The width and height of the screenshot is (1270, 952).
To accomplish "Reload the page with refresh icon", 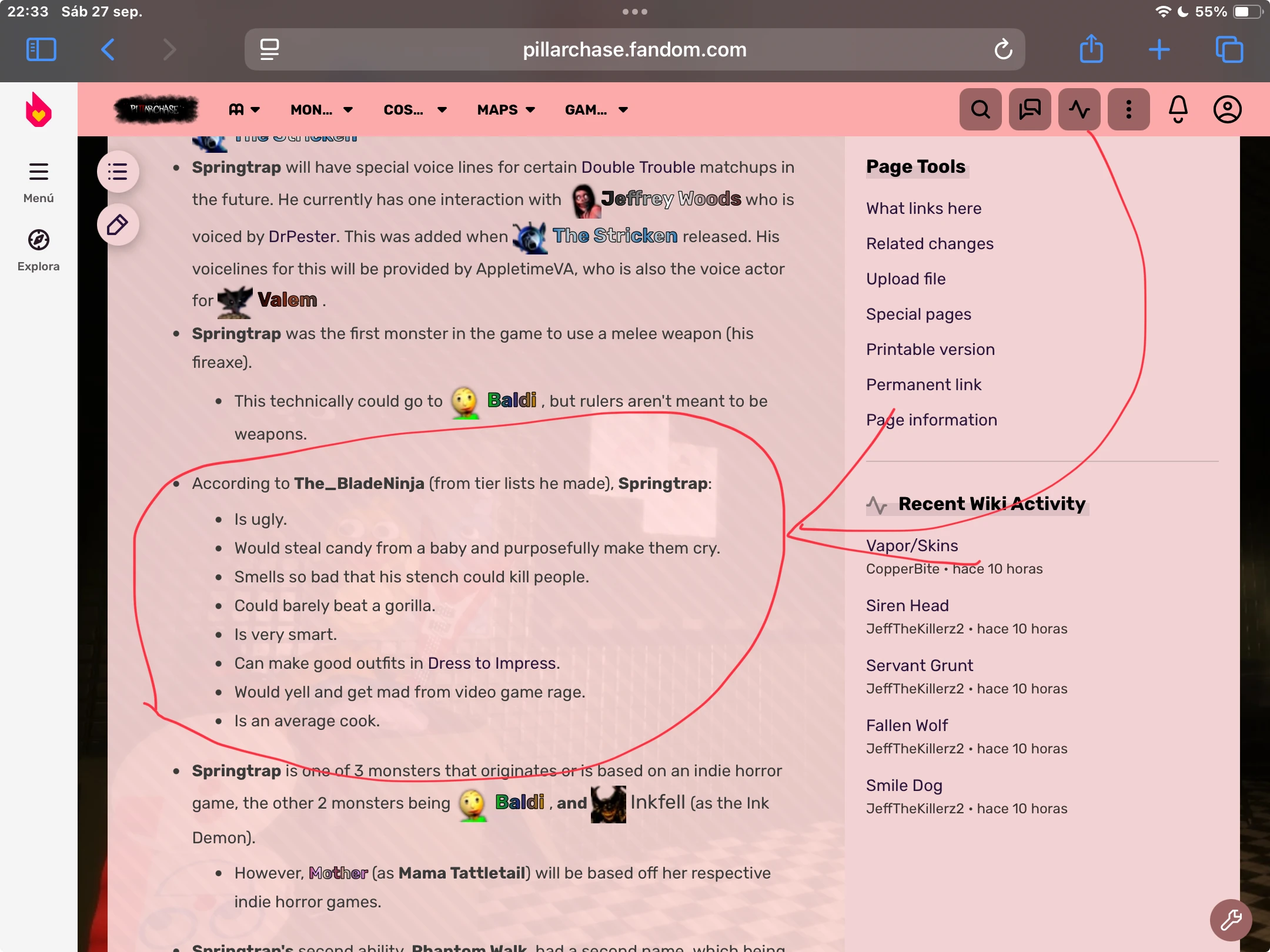I will click(1003, 49).
